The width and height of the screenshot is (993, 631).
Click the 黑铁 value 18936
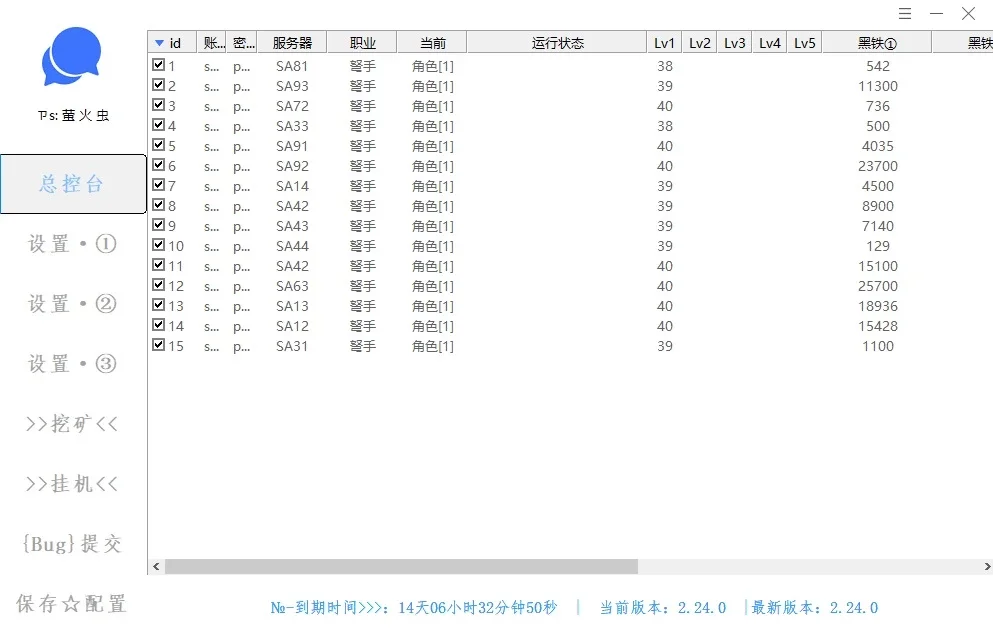[878, 306]
